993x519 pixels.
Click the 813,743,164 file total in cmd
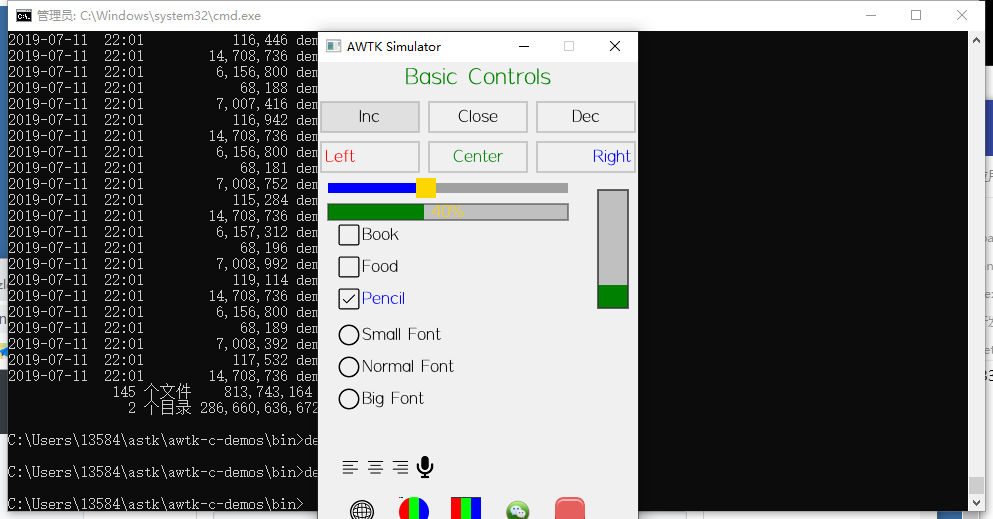tap(268, 392)
